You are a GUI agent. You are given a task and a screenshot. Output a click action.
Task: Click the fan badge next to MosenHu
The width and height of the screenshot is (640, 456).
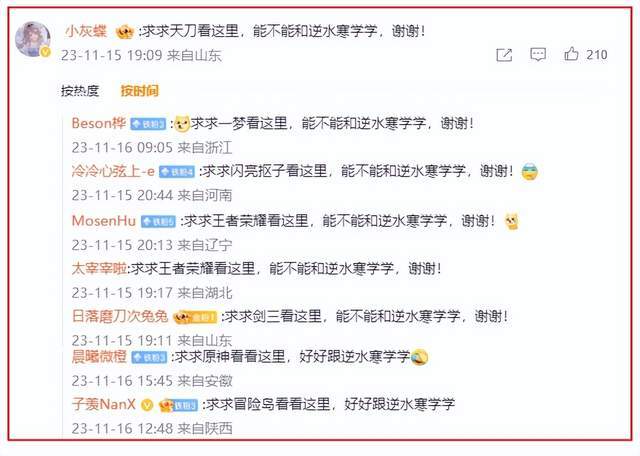[158, 222]
